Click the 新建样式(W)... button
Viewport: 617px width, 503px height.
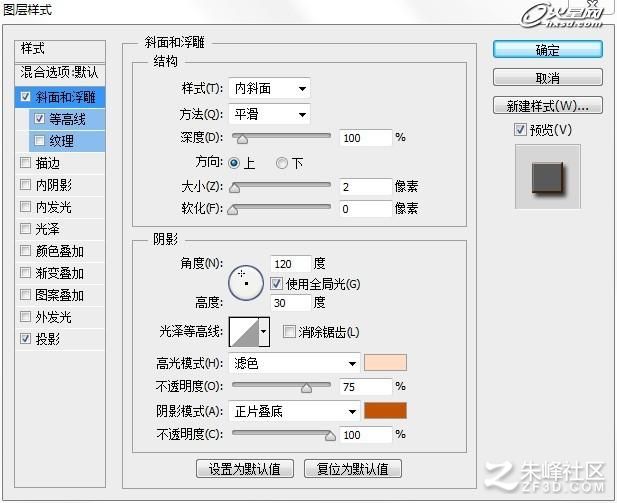tap(547, 105)
